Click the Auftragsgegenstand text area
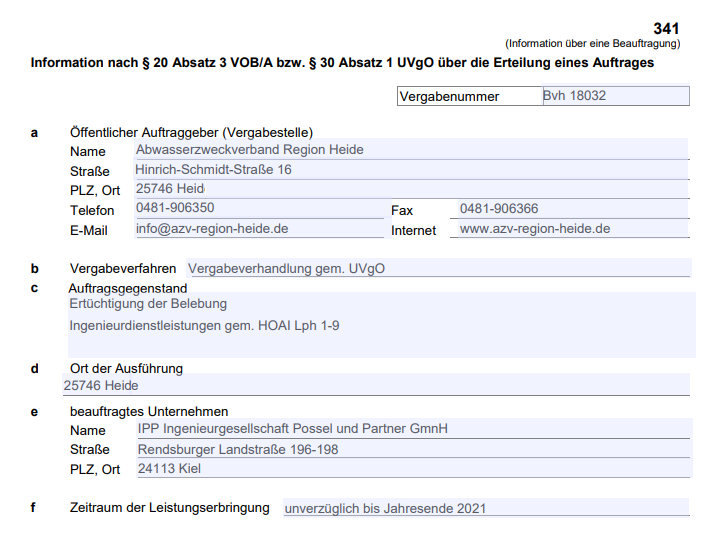 tap(381, 325)
